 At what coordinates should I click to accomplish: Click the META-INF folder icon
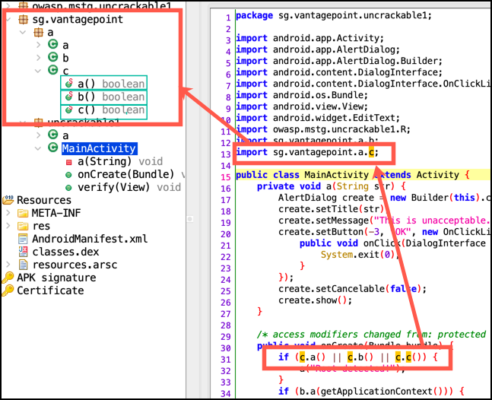point(23,213)
